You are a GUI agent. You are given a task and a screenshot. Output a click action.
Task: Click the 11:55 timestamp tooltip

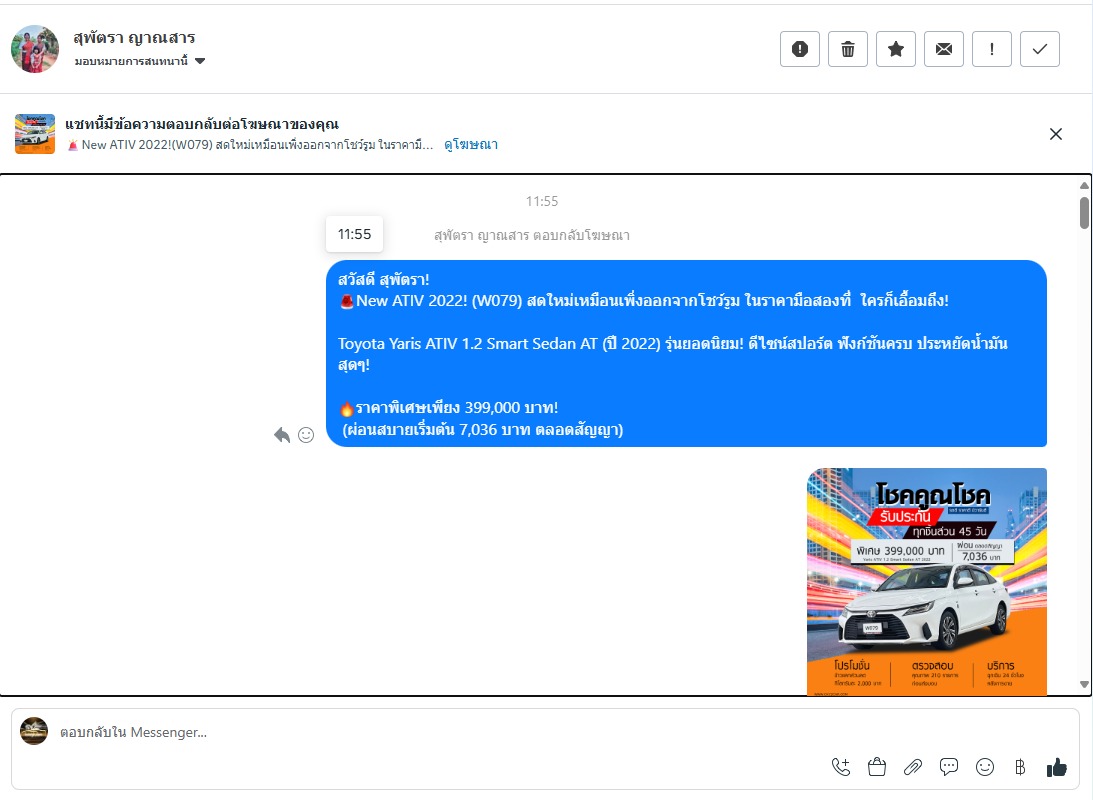pos(354,234)
